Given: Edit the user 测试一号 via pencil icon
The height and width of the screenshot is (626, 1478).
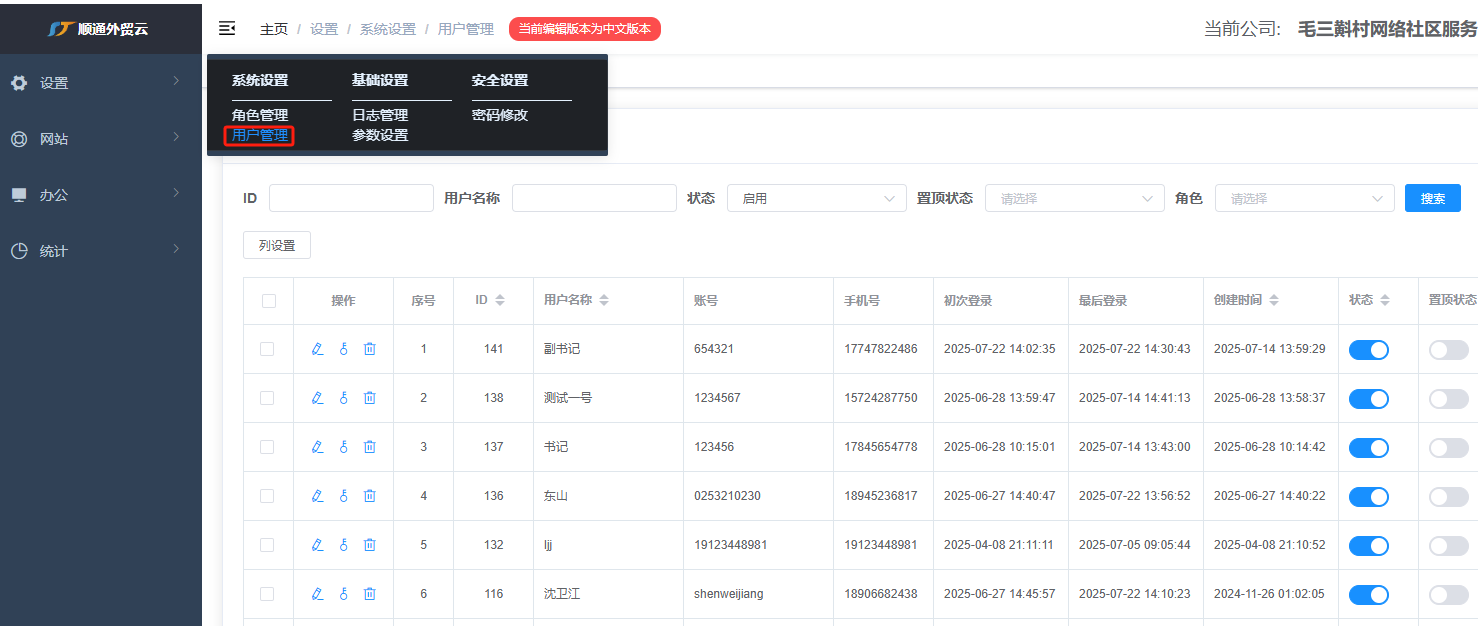Looking at the screenshot, I should (x=318, y=398).
